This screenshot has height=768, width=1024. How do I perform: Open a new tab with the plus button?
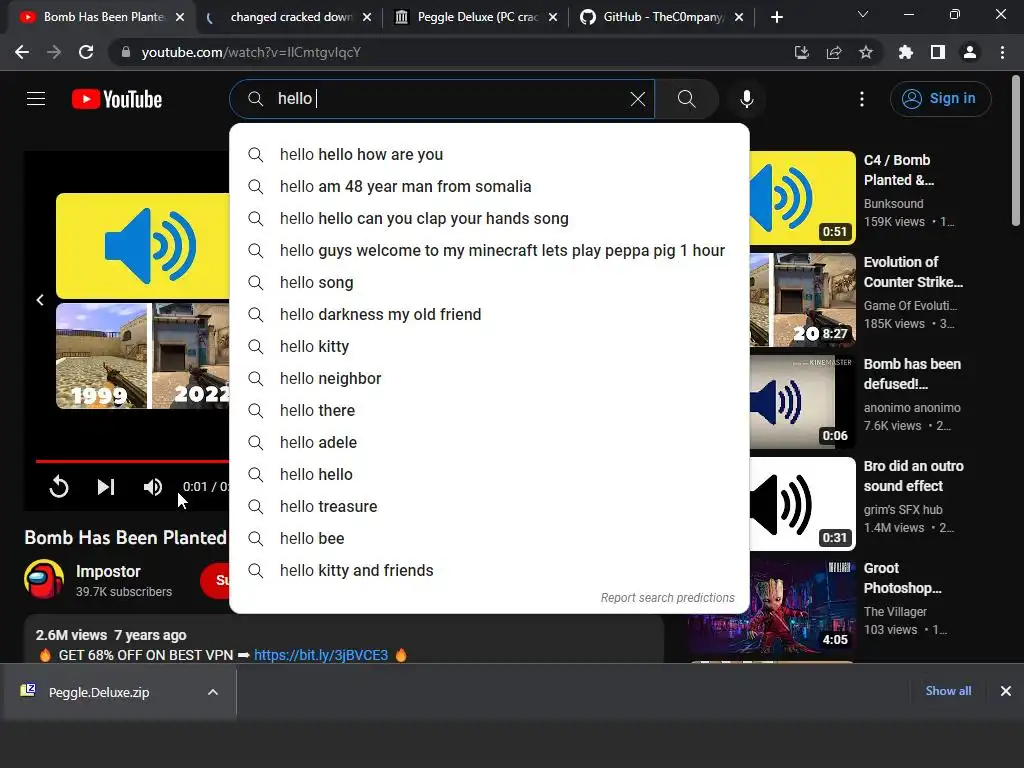[x=776, y=17]
